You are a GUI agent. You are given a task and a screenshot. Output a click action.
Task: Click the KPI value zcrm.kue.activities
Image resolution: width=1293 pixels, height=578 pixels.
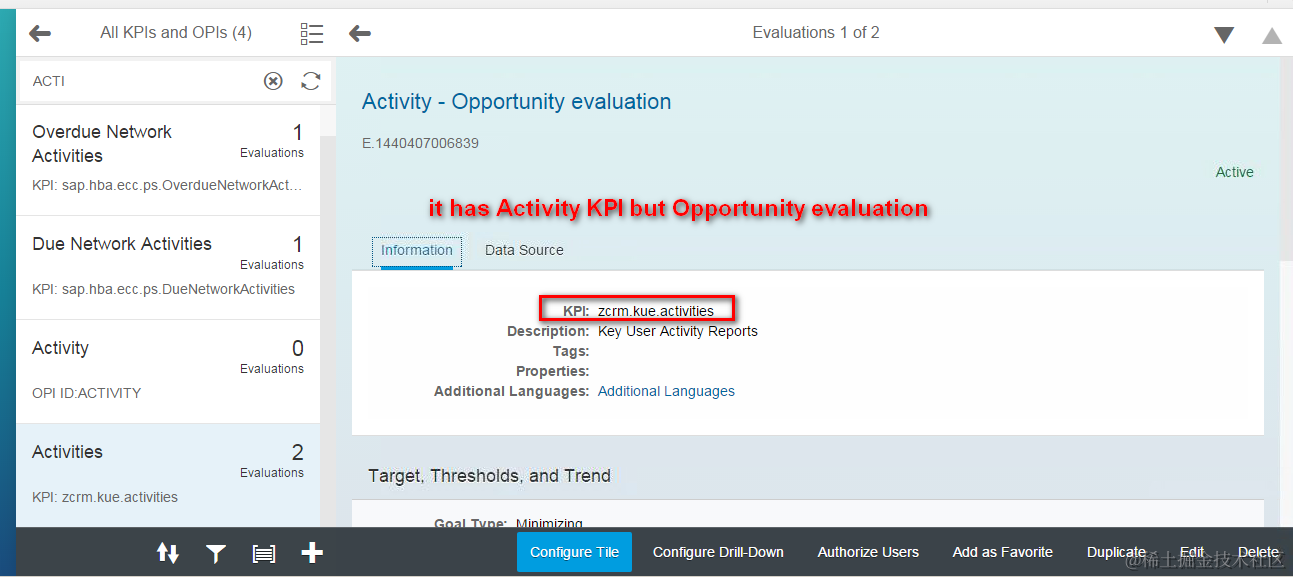click(x=656, y=311)
